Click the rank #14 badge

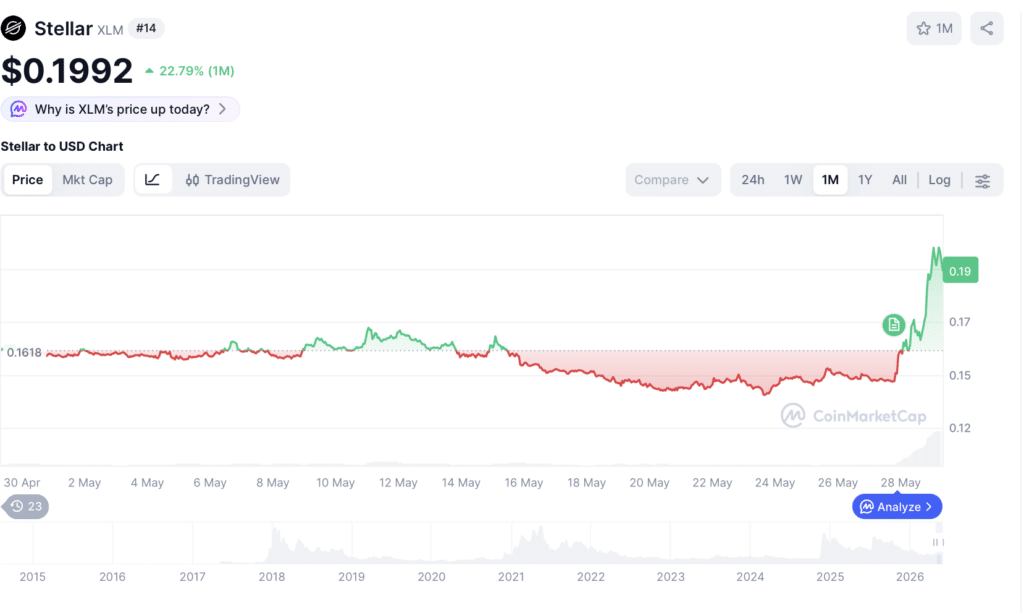(x=146, y=28)
